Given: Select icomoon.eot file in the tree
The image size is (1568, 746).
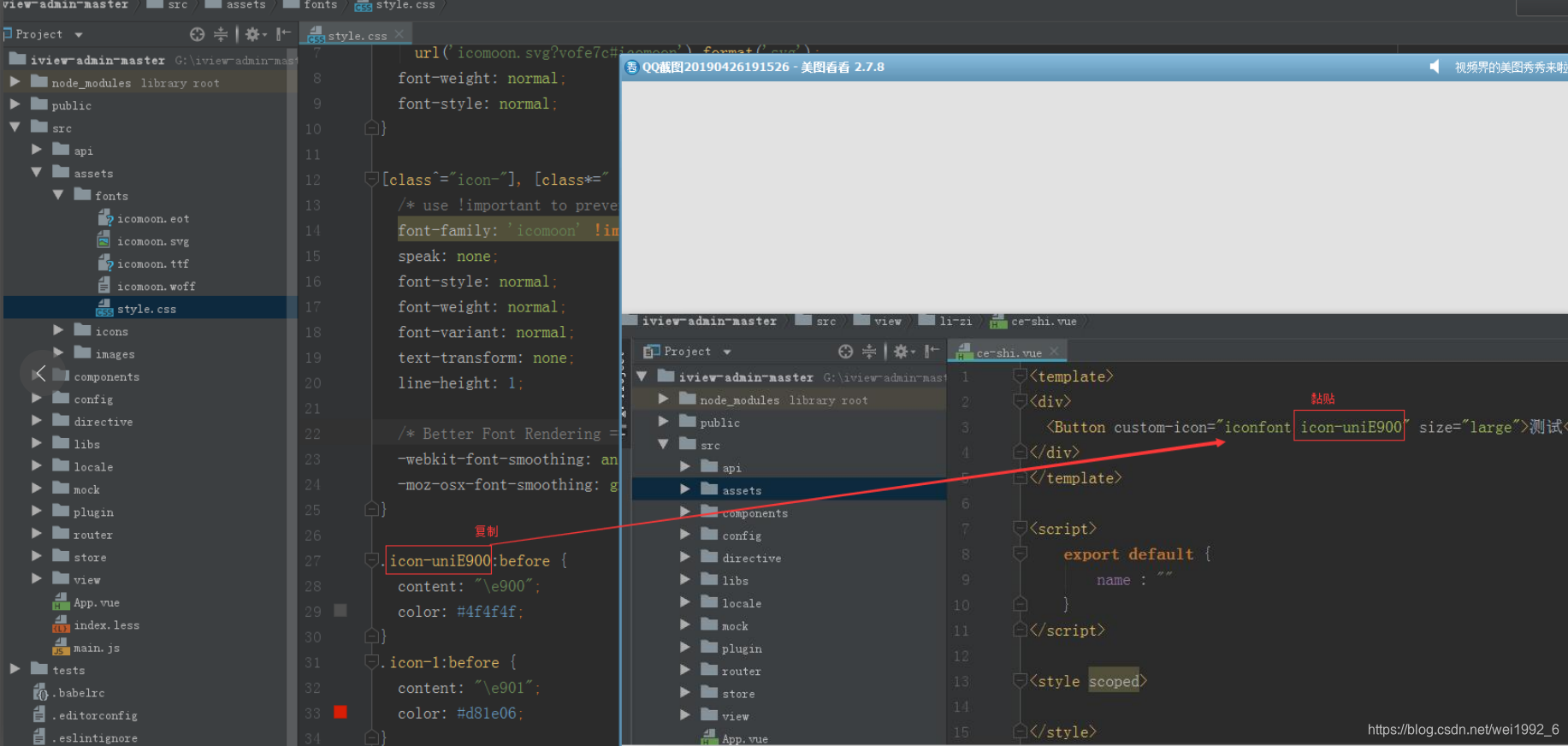Looking at the screenshot, I should 144,218.
